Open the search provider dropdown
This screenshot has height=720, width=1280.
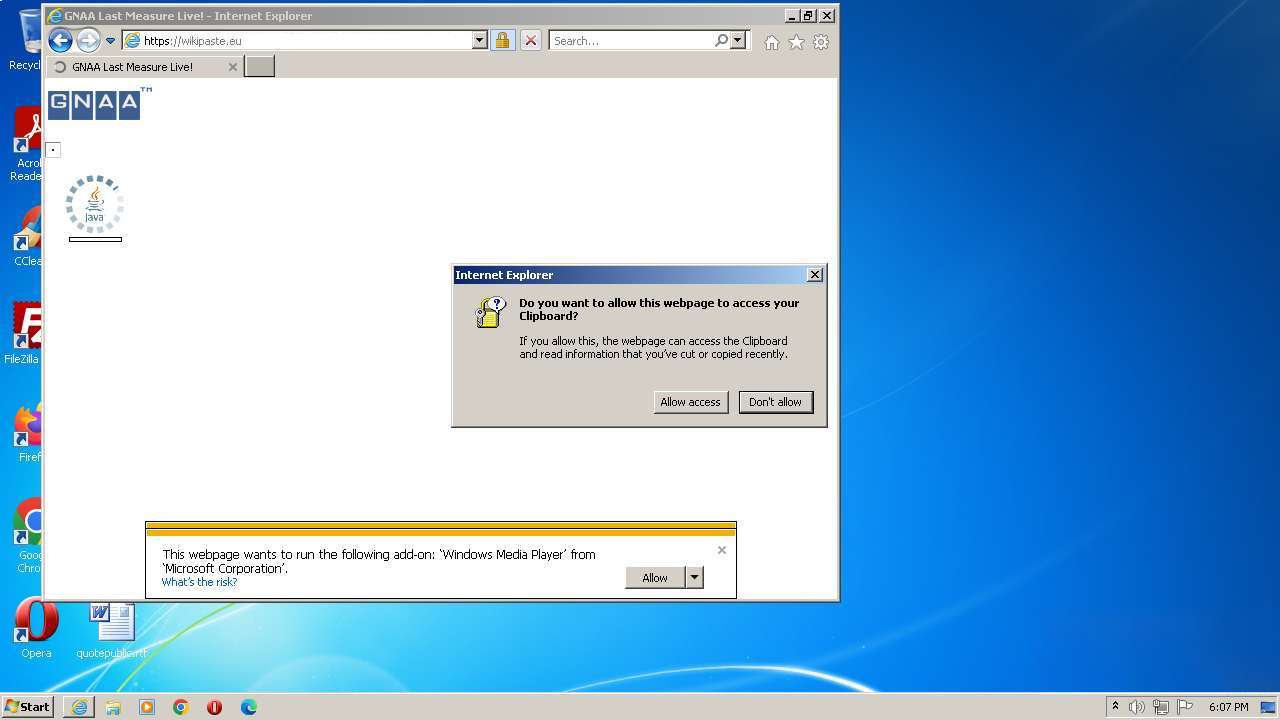pos(738,41)
